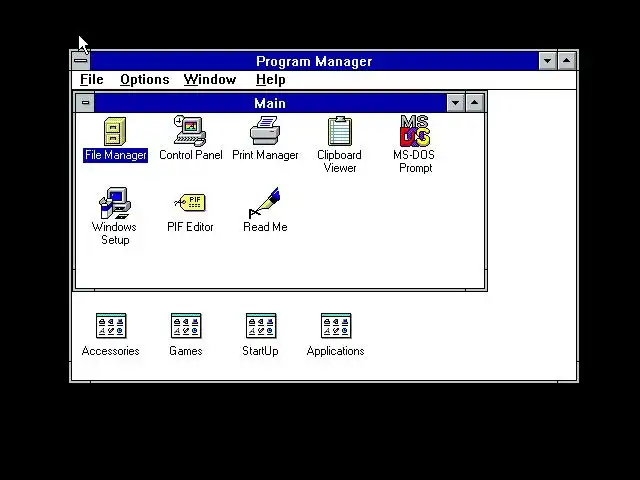Click the 'File Manager' label text
This screenshot has width=640, height=480.
116,155
